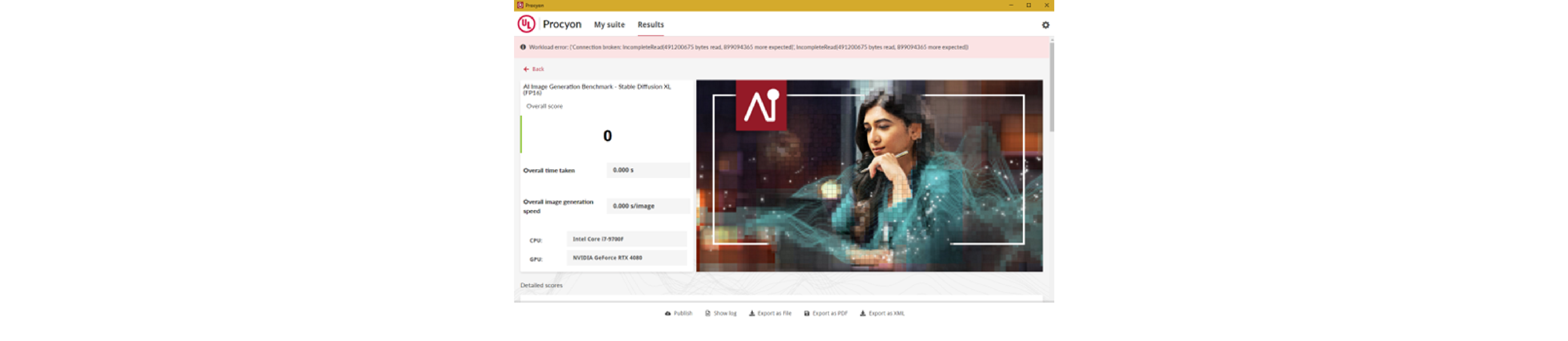The image size is (1568, 341).
Task: Go Back to the results list
Action: [x=534, y=69]
